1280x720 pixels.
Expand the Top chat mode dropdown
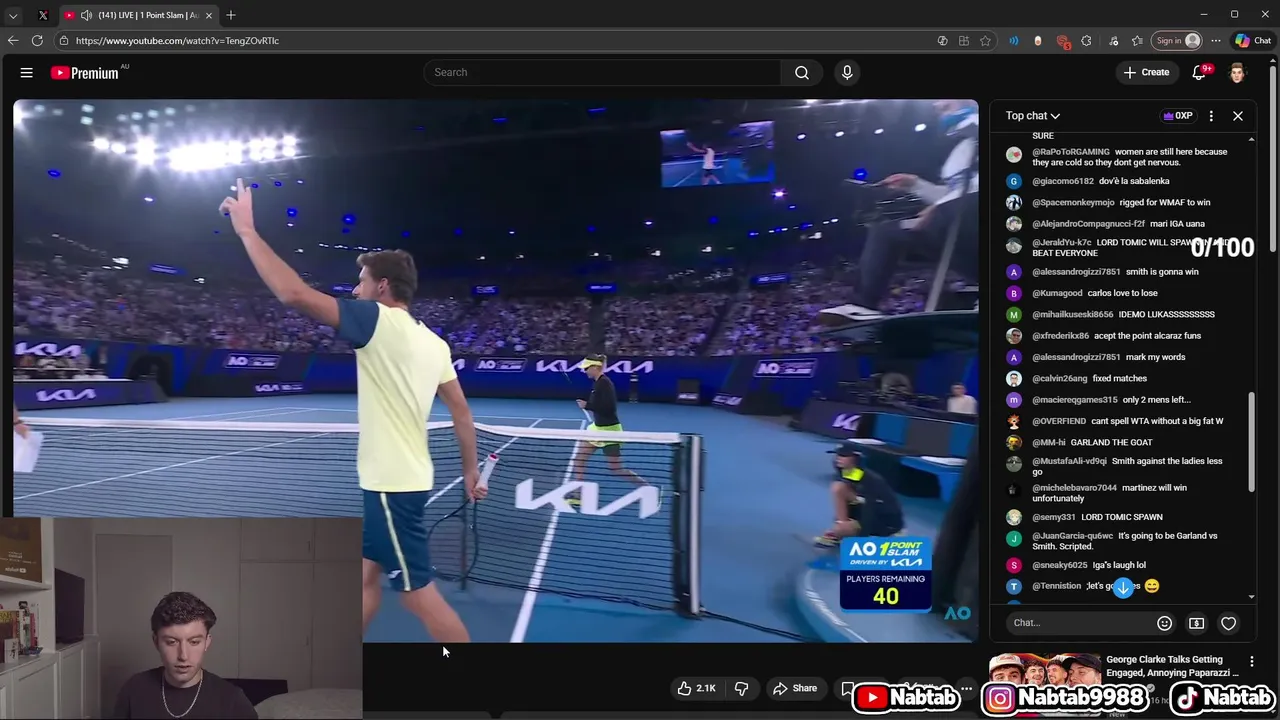(1033, 116)
